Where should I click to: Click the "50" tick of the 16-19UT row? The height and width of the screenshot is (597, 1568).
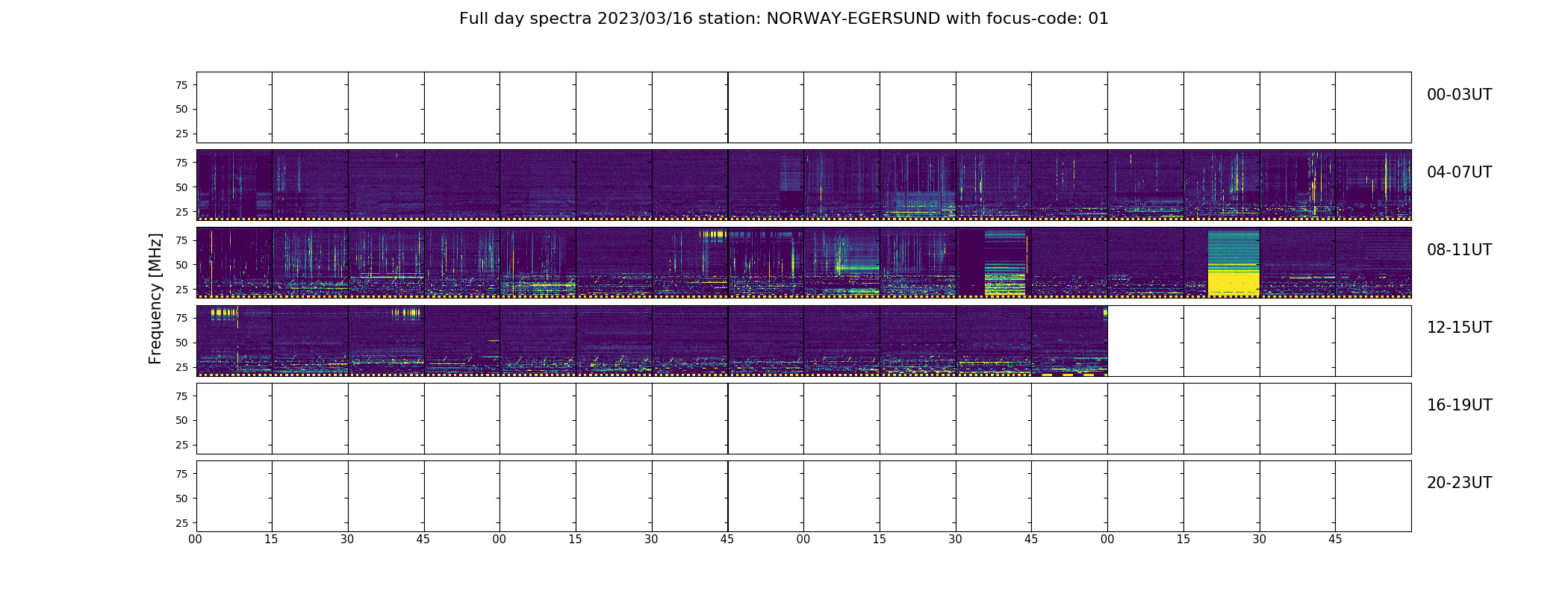(181, 420)
